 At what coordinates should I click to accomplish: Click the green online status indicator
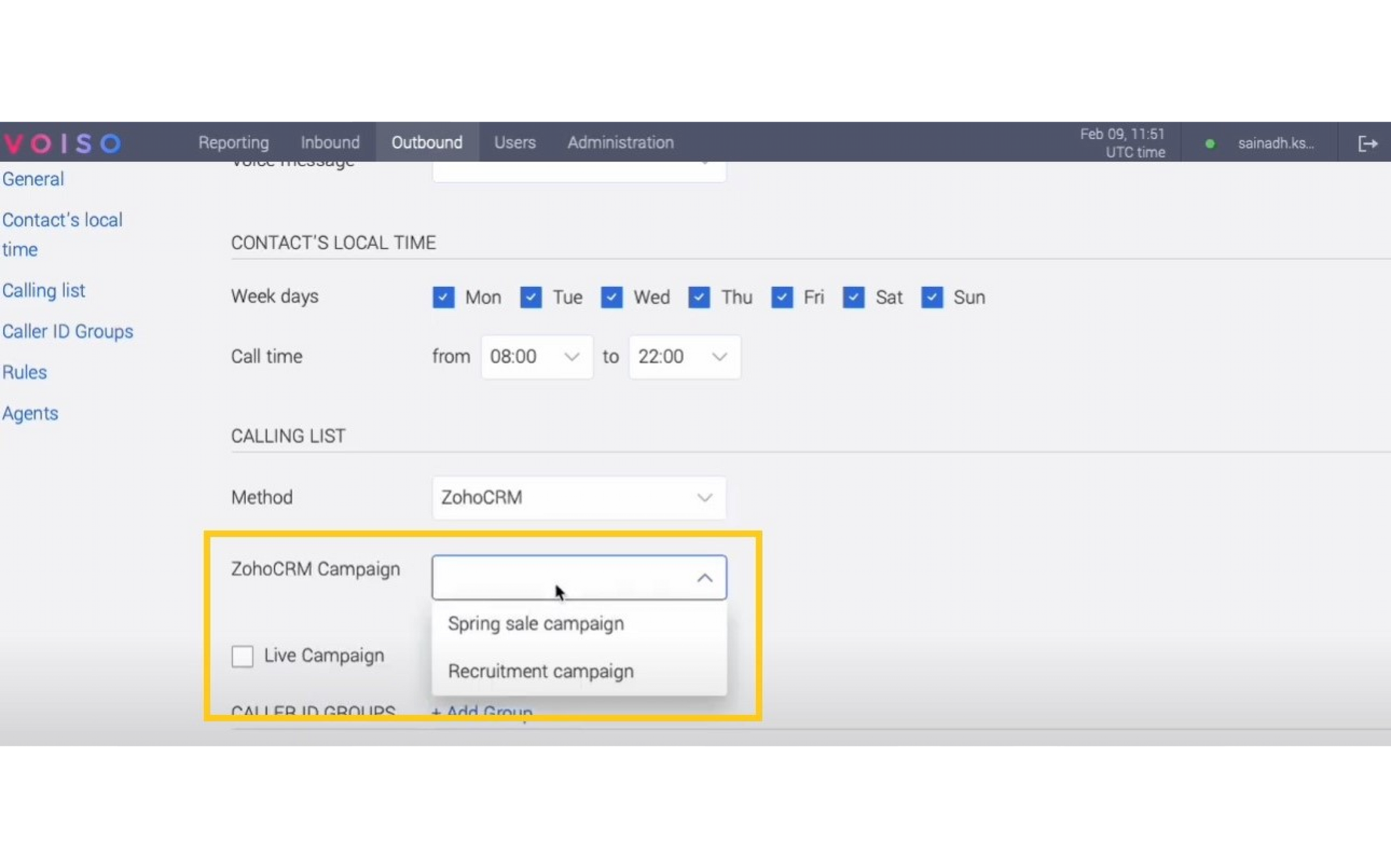(1210, 144)
